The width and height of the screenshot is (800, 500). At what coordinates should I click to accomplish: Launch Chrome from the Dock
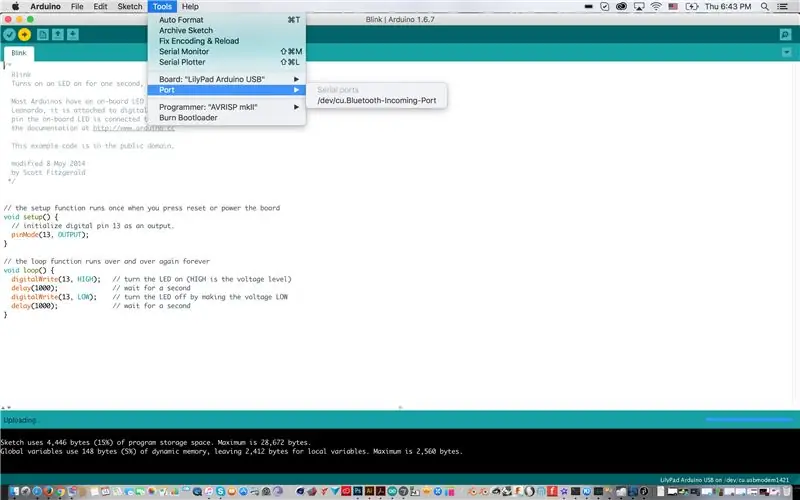(60, 491)
